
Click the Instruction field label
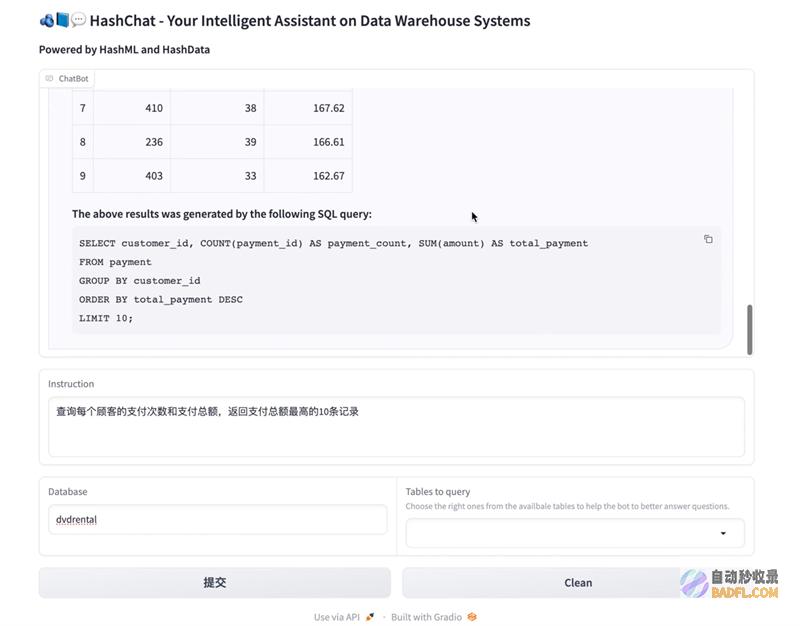71,384
